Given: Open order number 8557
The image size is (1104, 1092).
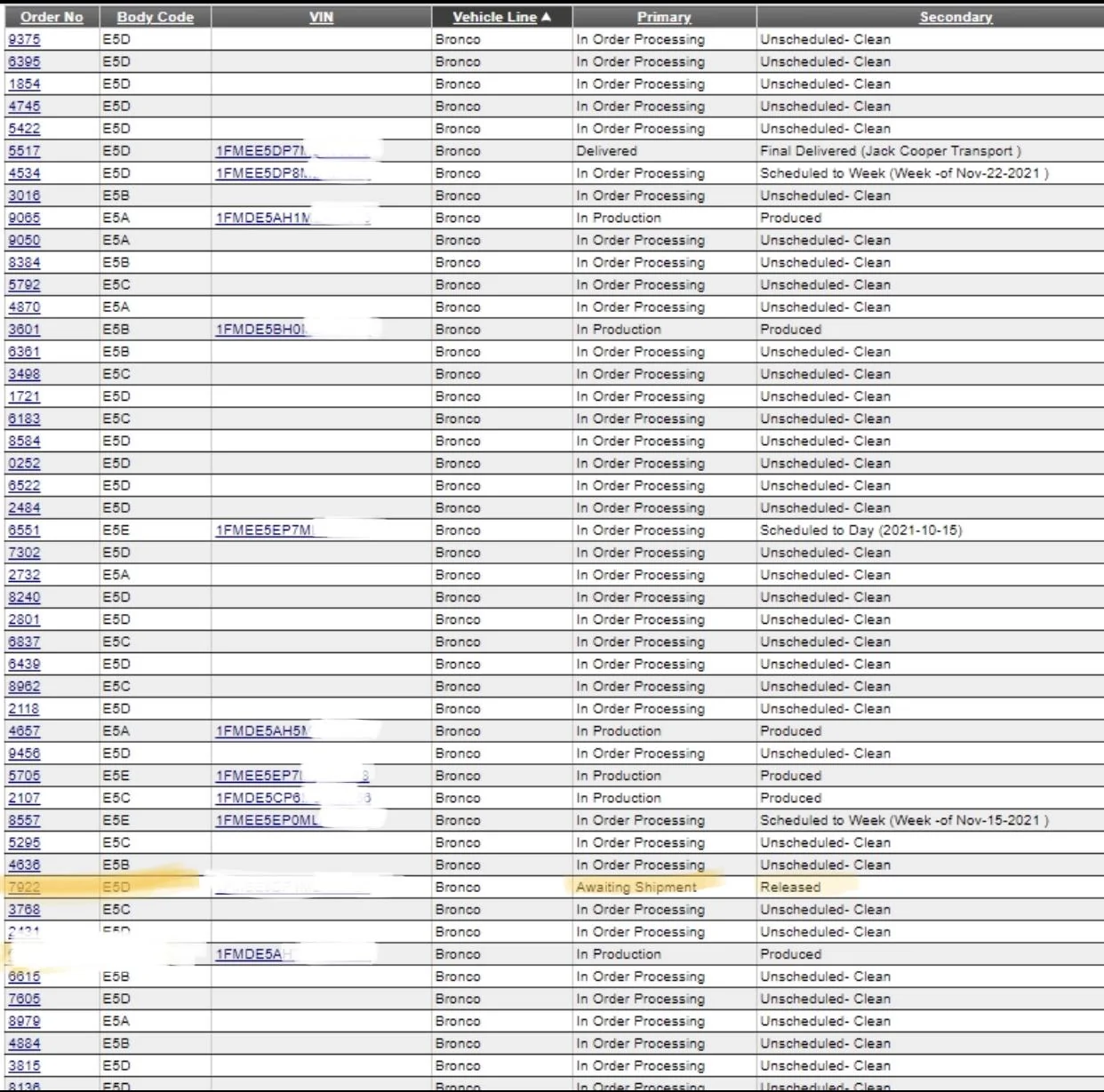Looking at the screenshot, I should pos(24,820).
